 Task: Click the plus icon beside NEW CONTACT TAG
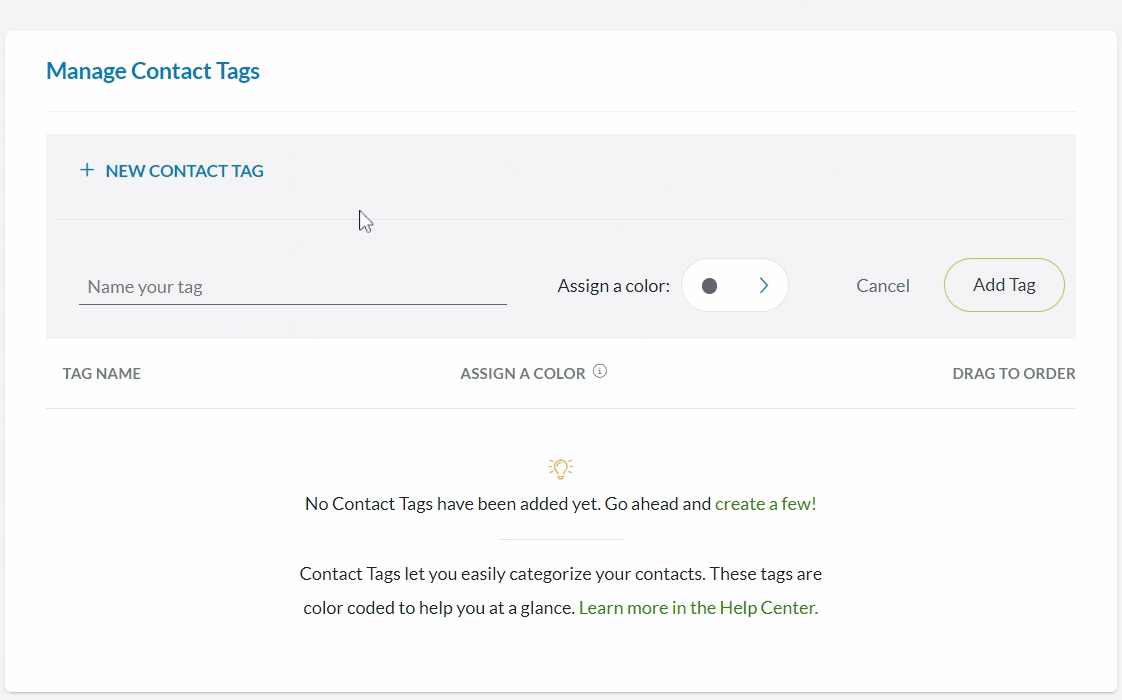87,170
